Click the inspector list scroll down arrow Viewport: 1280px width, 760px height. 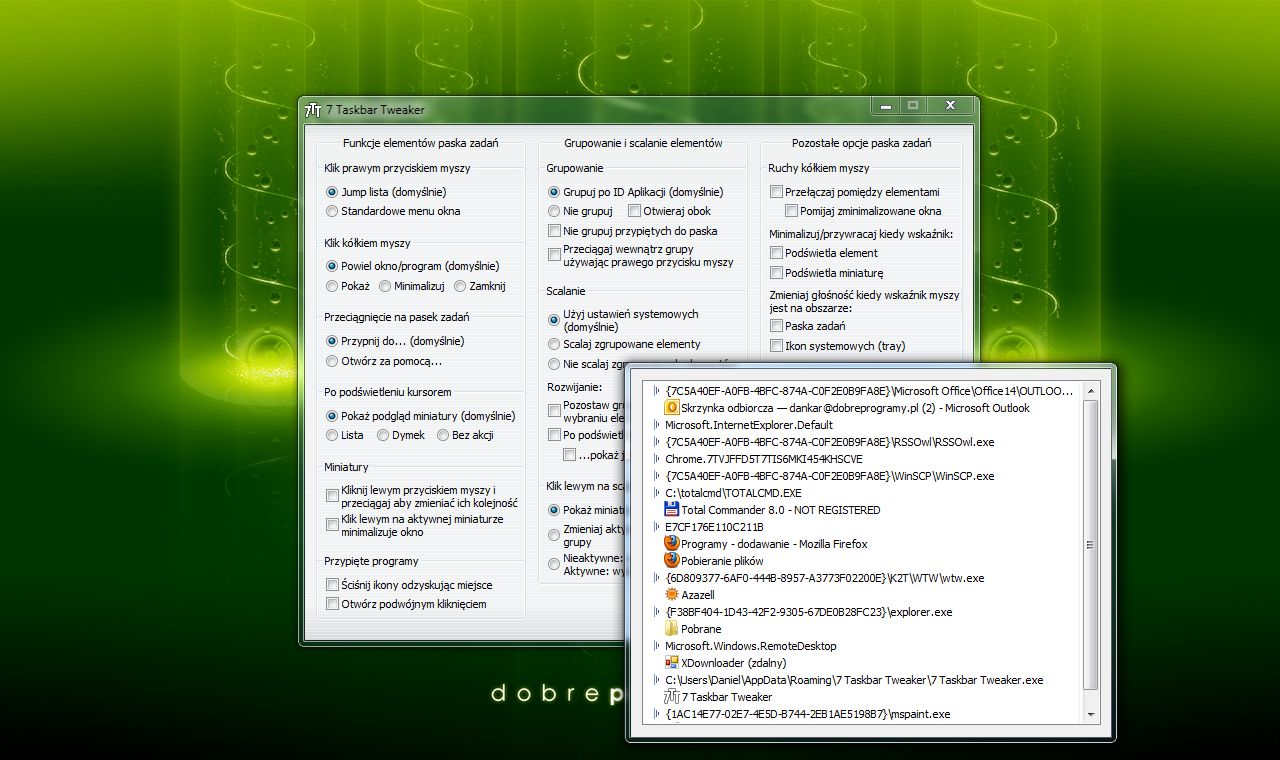1091,714
